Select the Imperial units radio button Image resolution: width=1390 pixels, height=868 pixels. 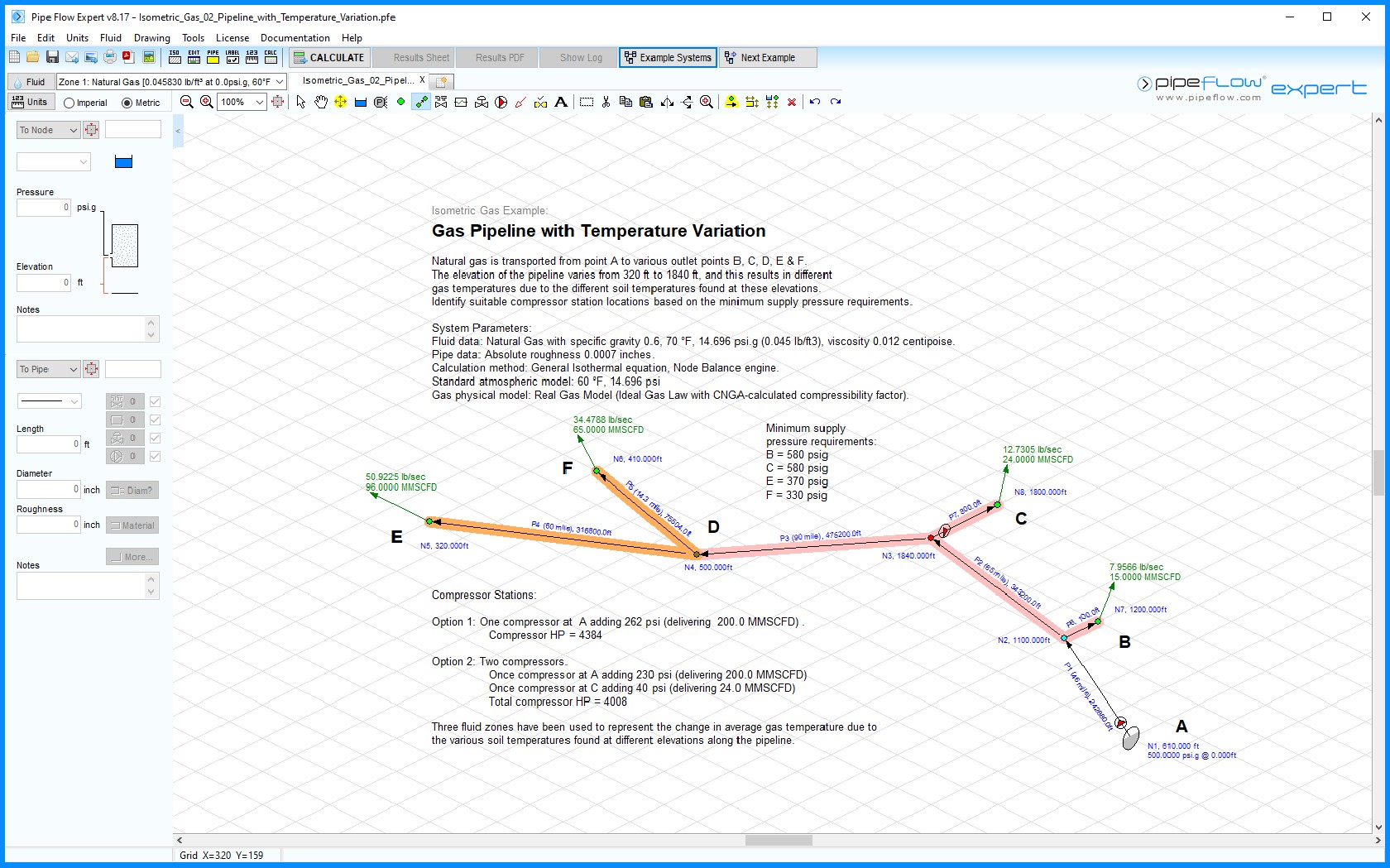click(x=69, y=103)
